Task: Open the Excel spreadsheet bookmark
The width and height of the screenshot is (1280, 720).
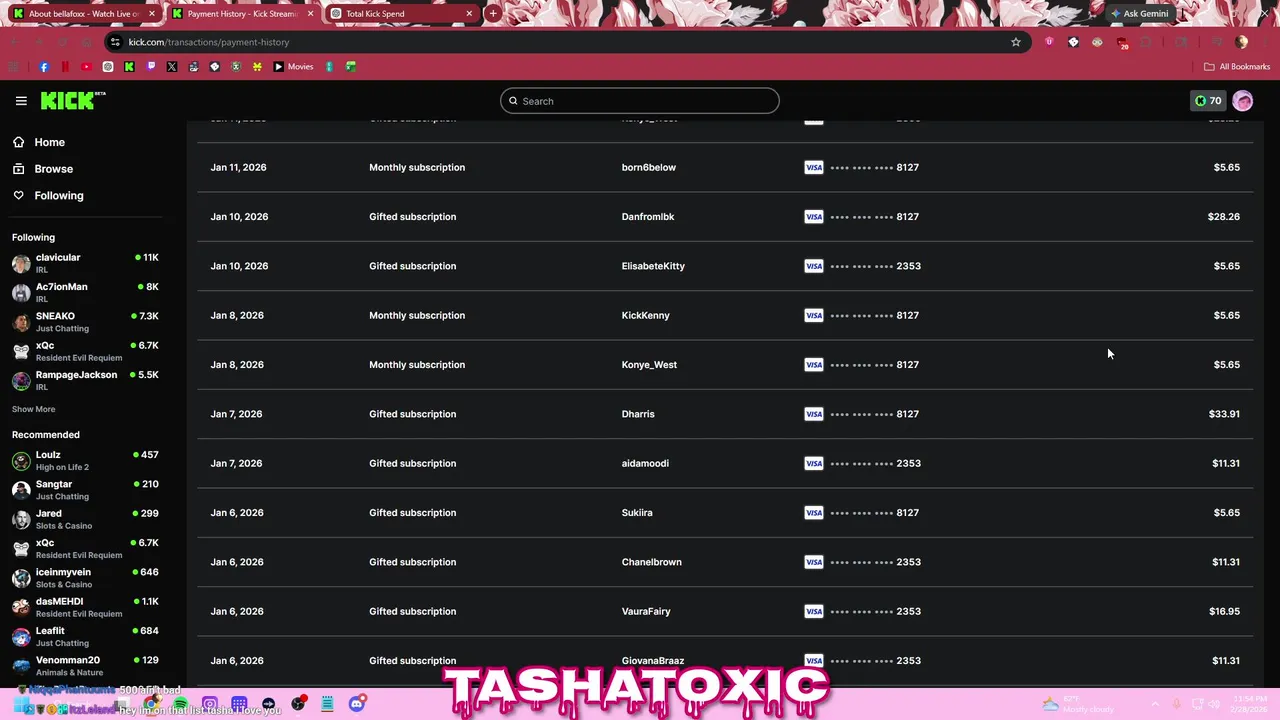Action: (351, 67)
